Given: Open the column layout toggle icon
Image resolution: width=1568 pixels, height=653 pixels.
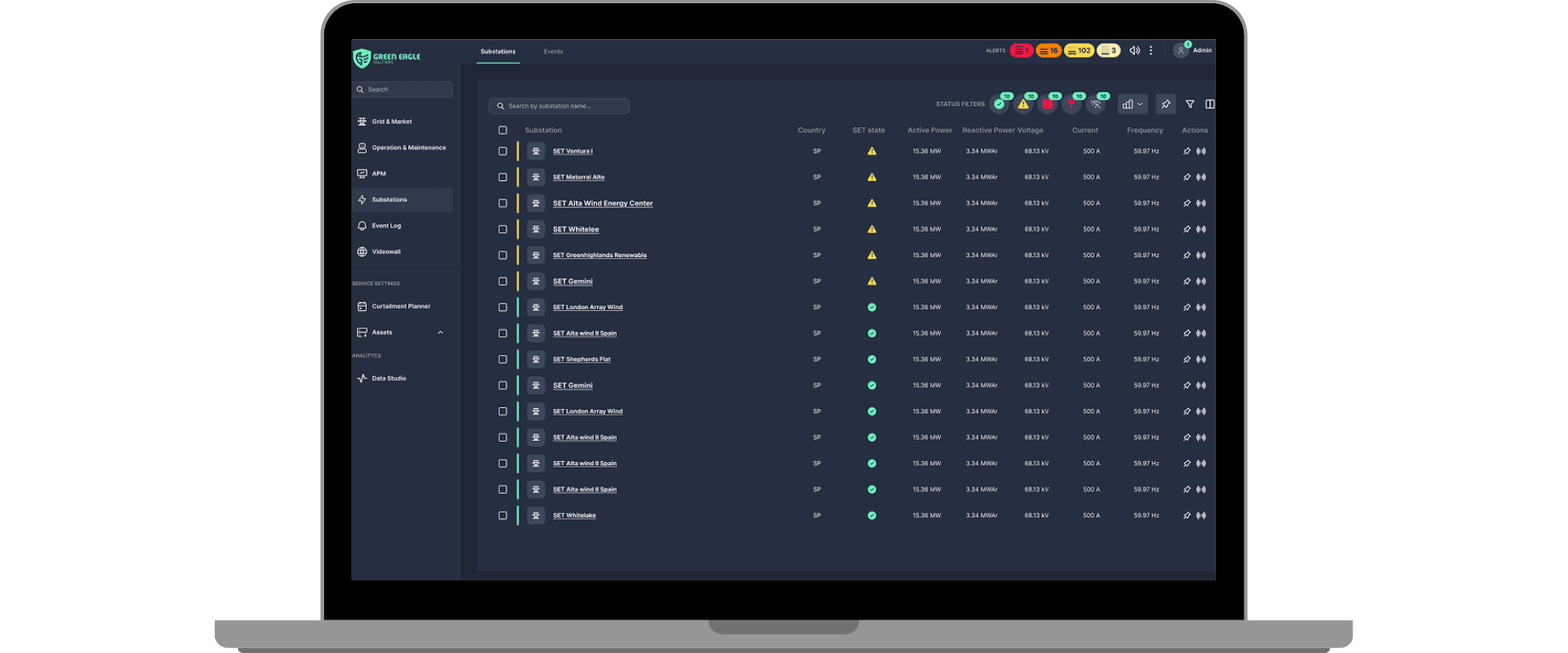Looking at the screenshot, I should 1209,104.
